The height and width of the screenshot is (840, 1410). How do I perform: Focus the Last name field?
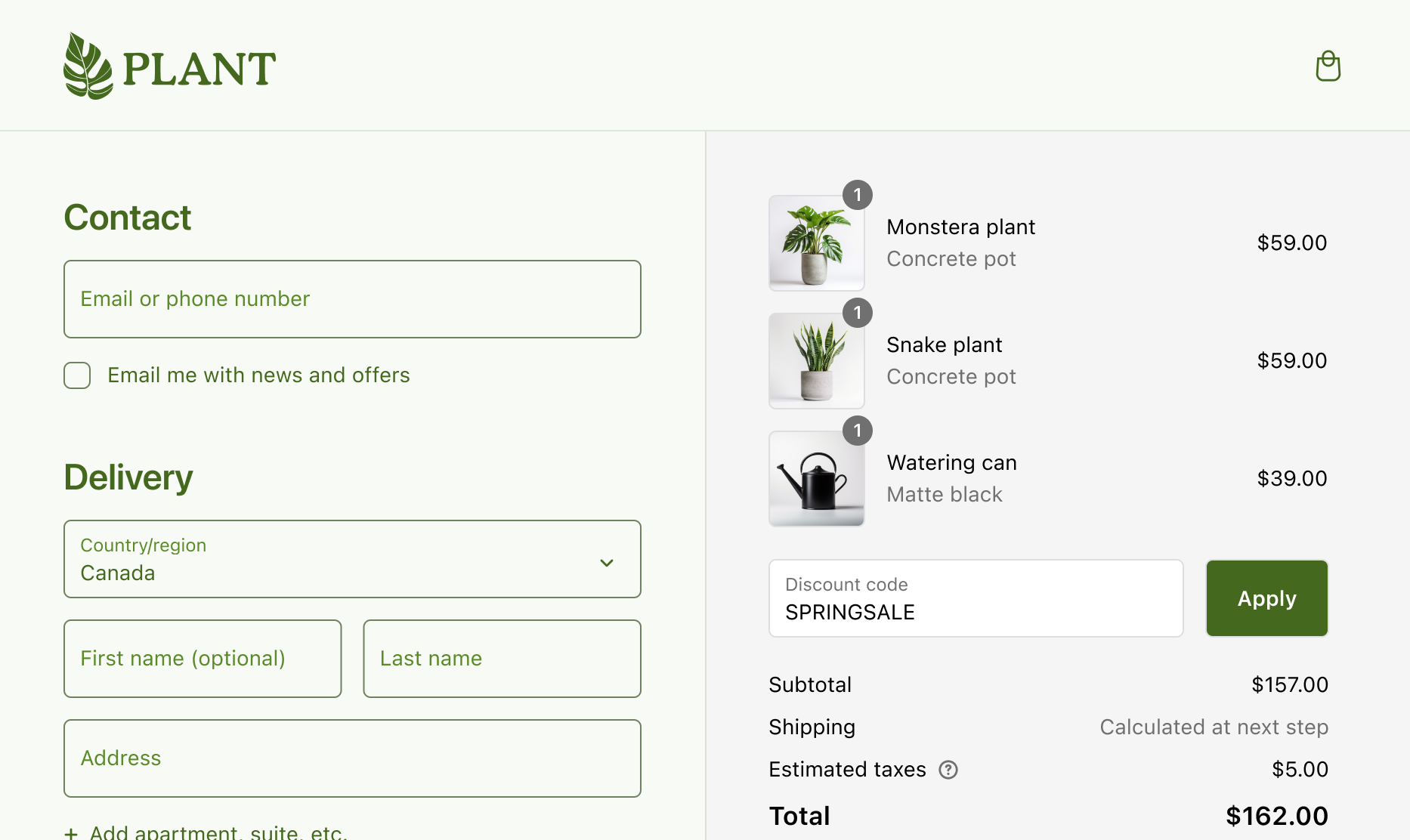tap(502, 659)
